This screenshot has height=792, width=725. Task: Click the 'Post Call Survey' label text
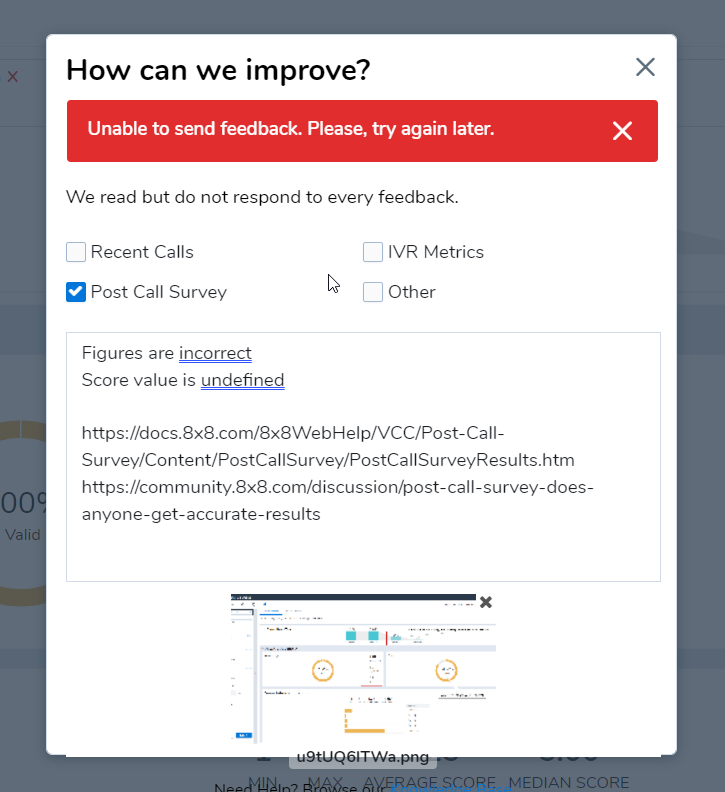[x=159, y=292]
